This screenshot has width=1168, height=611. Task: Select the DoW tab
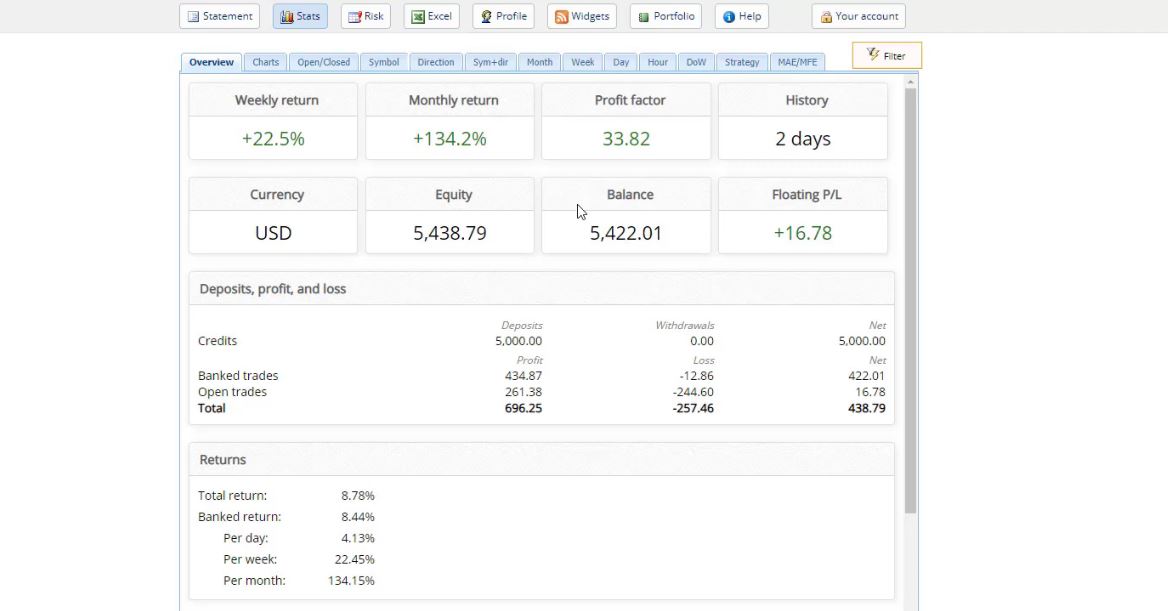(x=695, y=62)
